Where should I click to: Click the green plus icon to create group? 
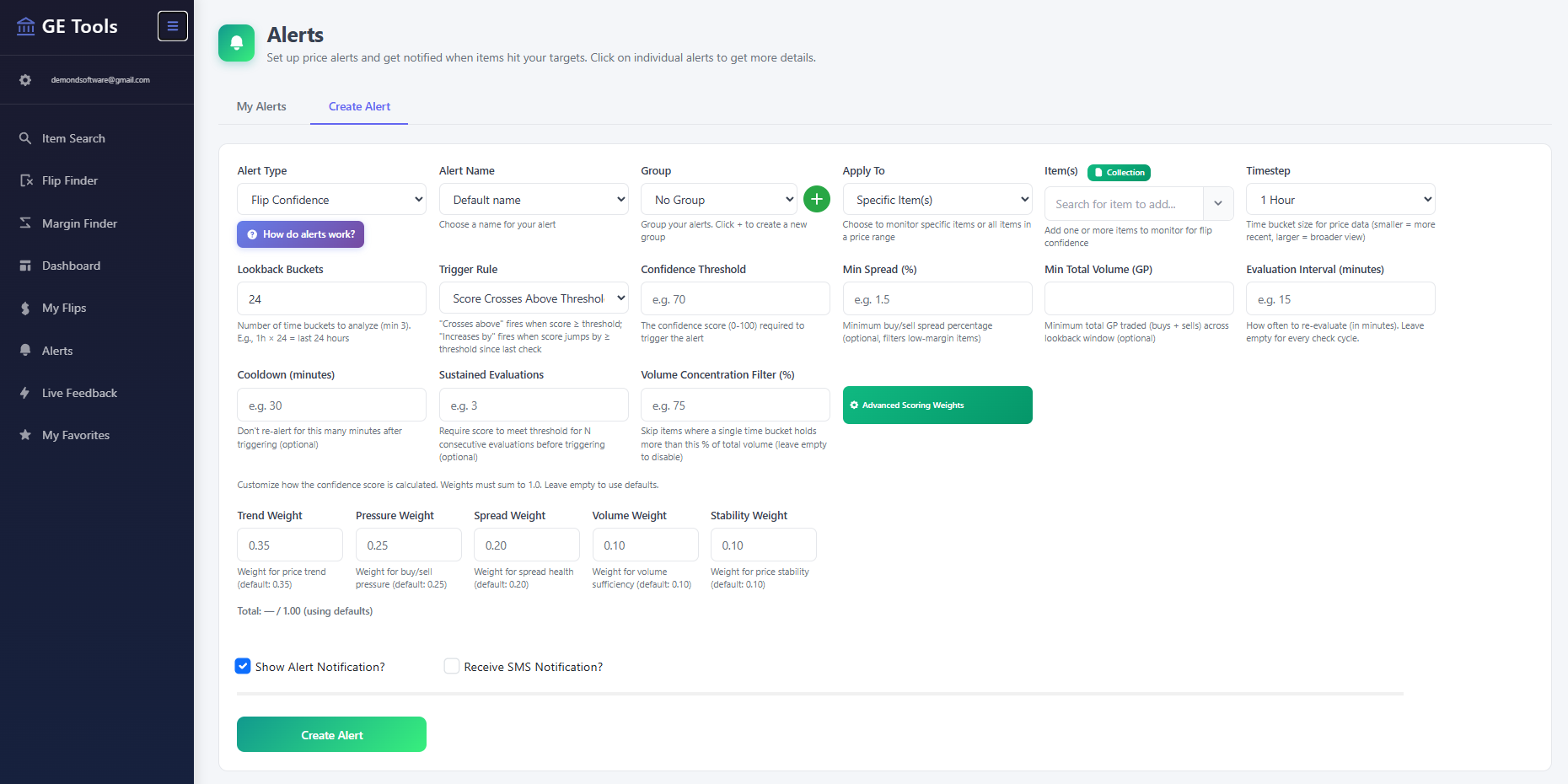click(817, 199)
